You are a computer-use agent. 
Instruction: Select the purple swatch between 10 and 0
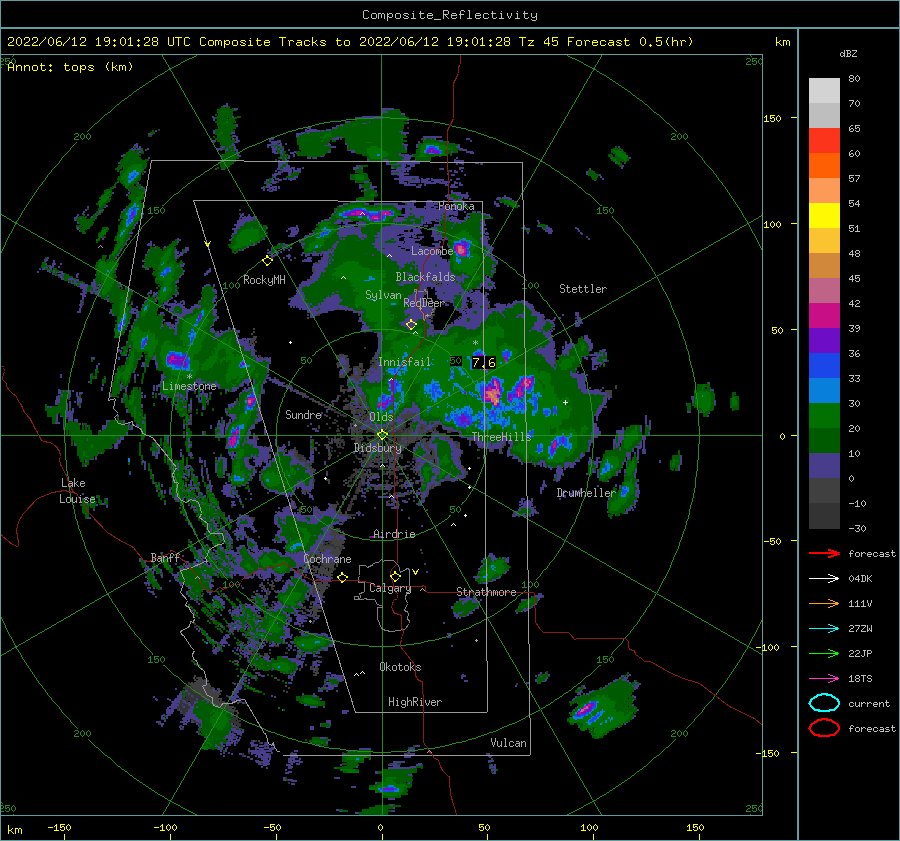pos(824,466)
